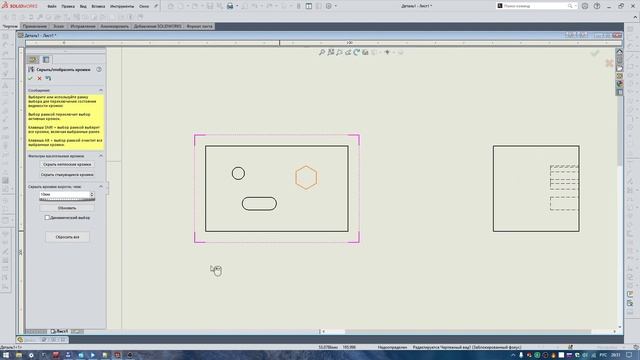The image size is (640, 360).
Task: Open the Appearances color ball icon in task pane
Action: pos(620,84)
